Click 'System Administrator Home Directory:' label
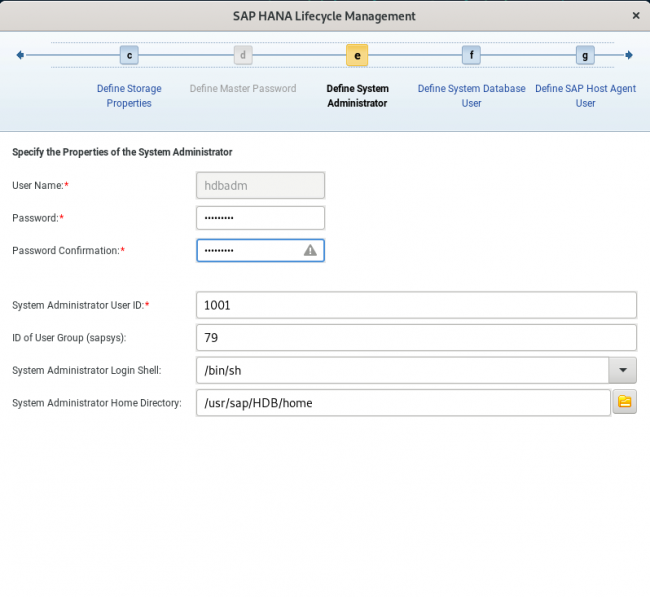This screenshot has width=650, height=597. [97, 403]
